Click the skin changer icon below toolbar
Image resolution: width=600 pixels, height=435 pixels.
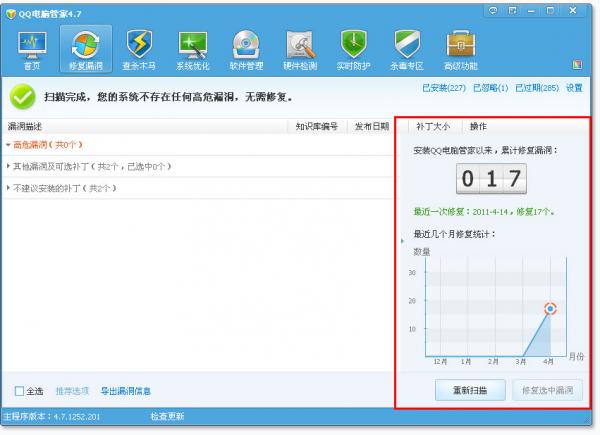coord(577,64)
